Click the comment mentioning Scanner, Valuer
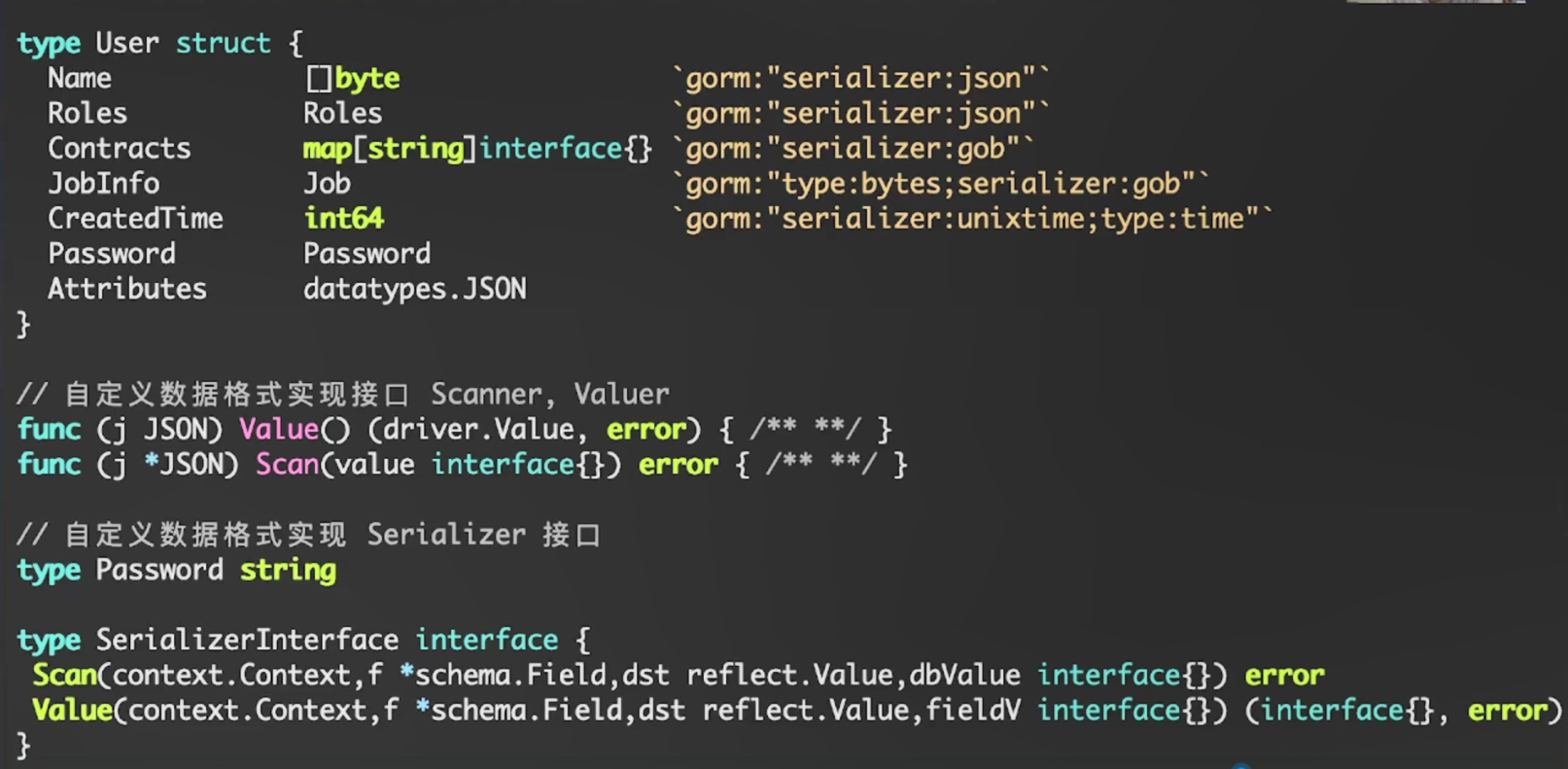1568x769 pixels. (x=342, y=394)
